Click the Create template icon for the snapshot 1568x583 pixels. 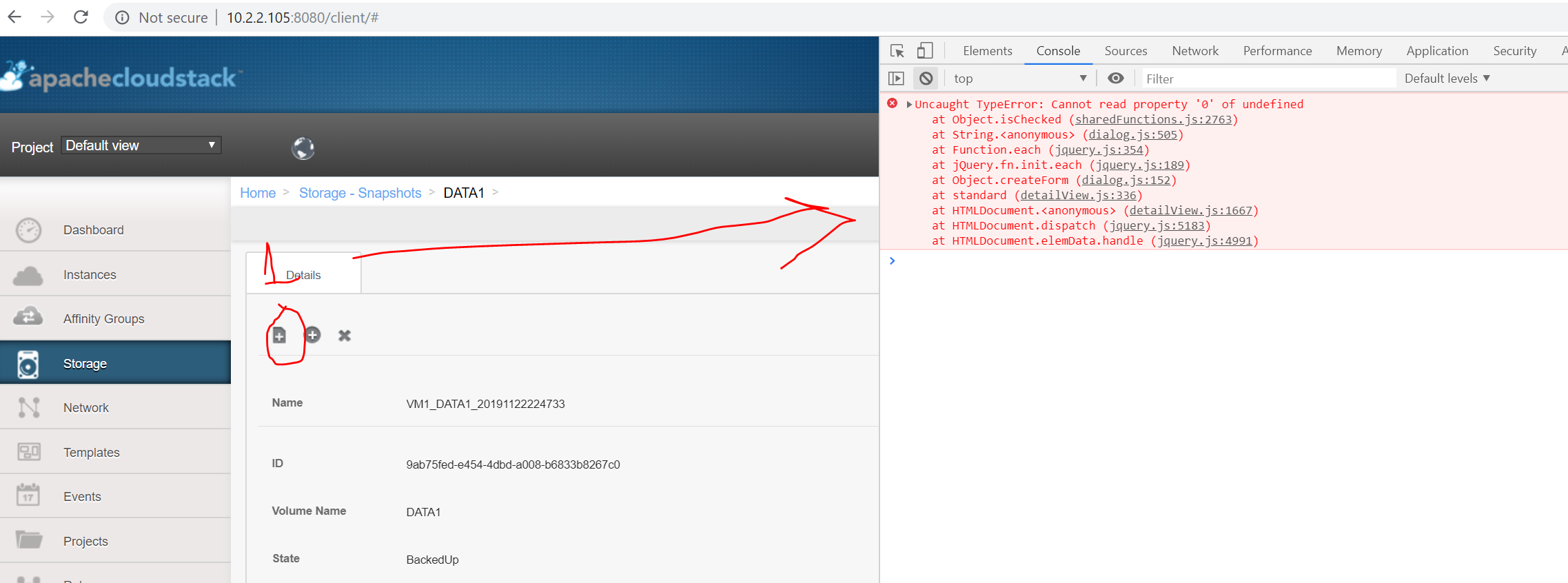pyautogui.click(x=279, y=336)
